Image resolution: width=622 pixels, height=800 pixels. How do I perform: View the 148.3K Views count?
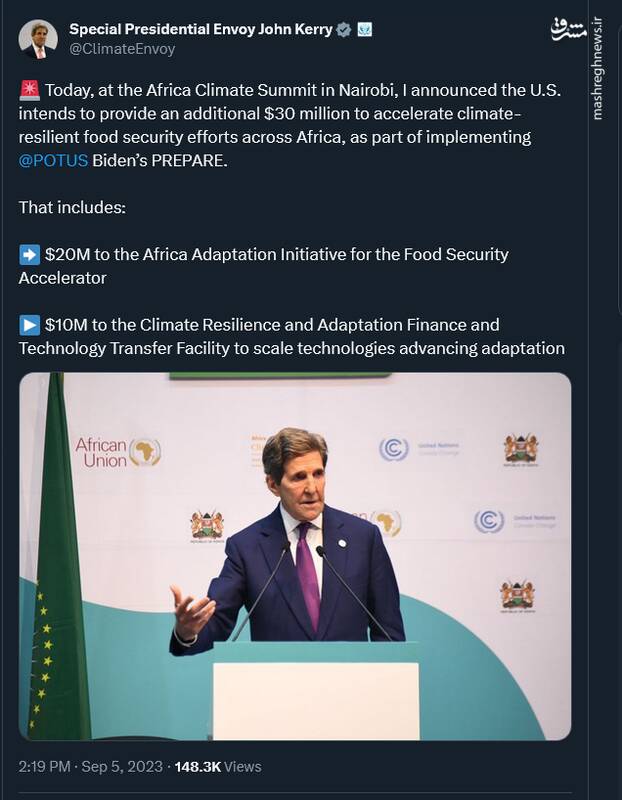click(217, 767)
